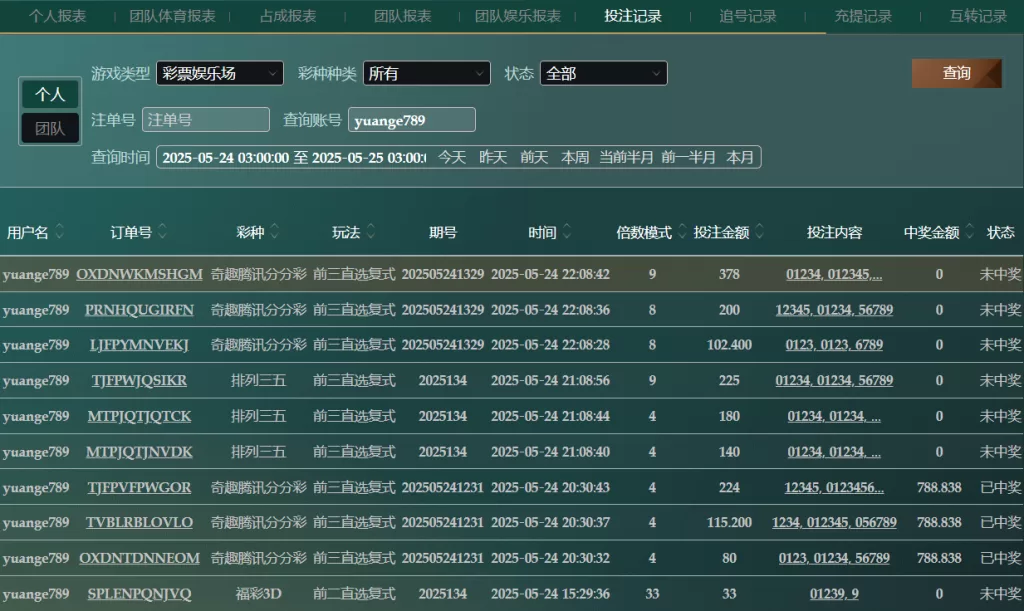The height and width of the screenshot is (611, 1024).
Task: Sort by 倍数模式 column arrows
Action: (682, 231)
